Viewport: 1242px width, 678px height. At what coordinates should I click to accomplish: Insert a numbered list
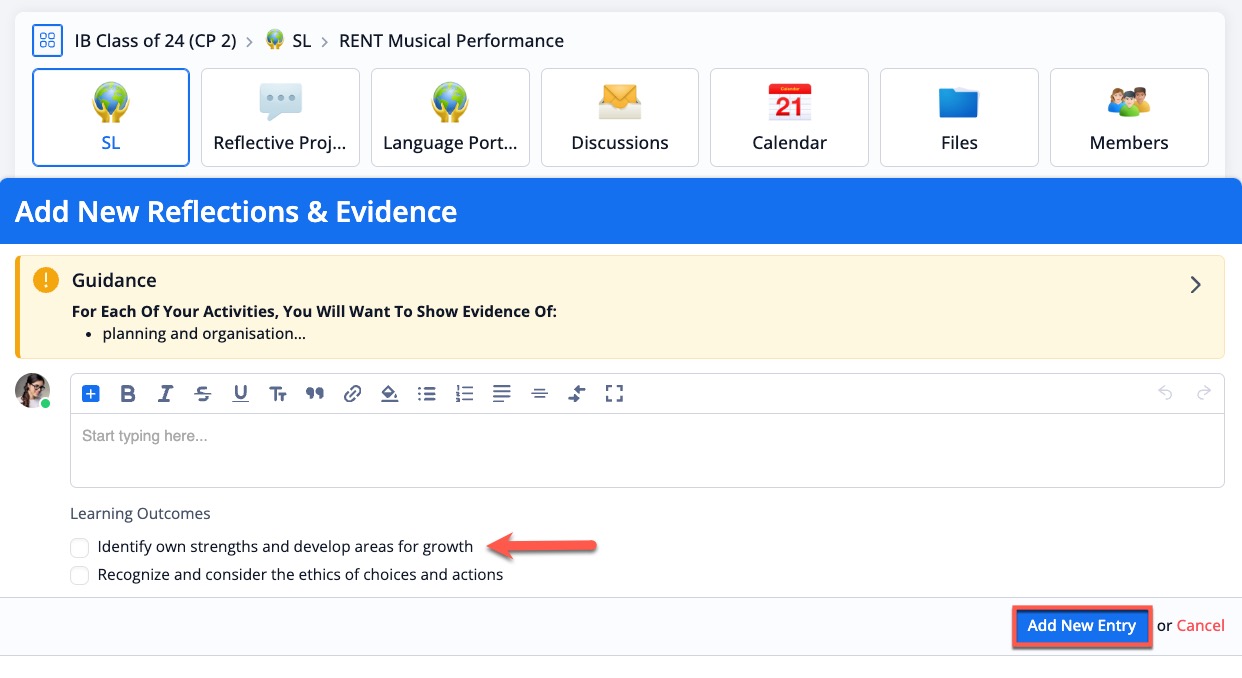click(x=464, y=394)
